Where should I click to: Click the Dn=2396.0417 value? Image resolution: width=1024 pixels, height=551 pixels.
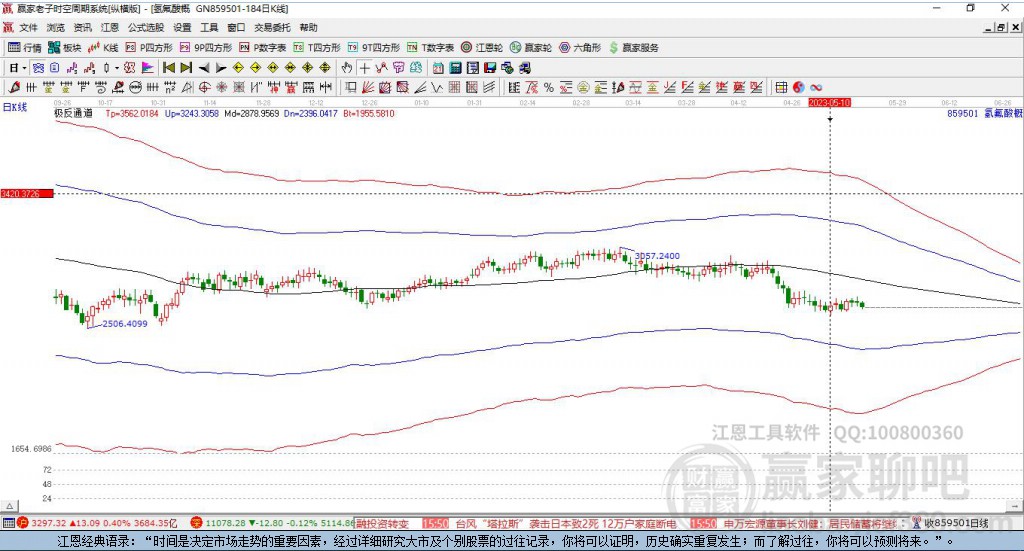click(x=311, y=114)
